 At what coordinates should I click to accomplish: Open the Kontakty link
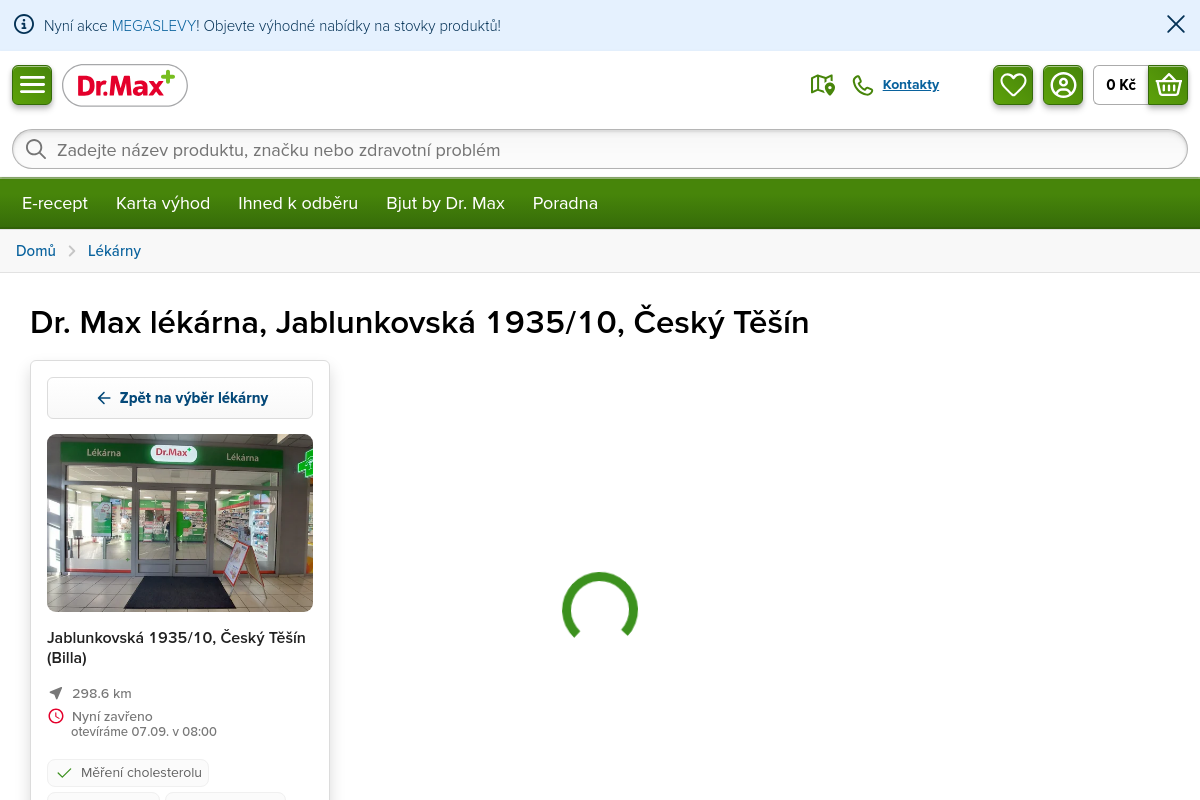[911, 85]
